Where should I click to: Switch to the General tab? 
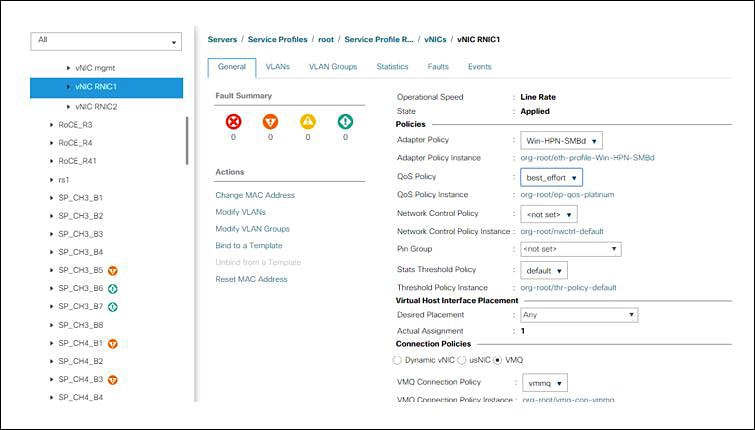click(232, 67)
